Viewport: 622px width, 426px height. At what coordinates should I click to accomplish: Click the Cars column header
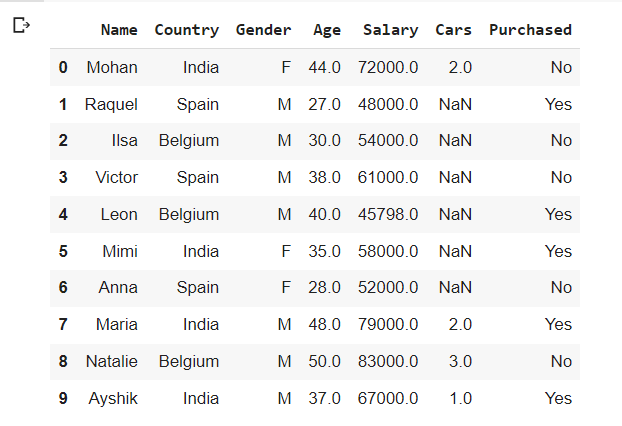click(453, 30)
